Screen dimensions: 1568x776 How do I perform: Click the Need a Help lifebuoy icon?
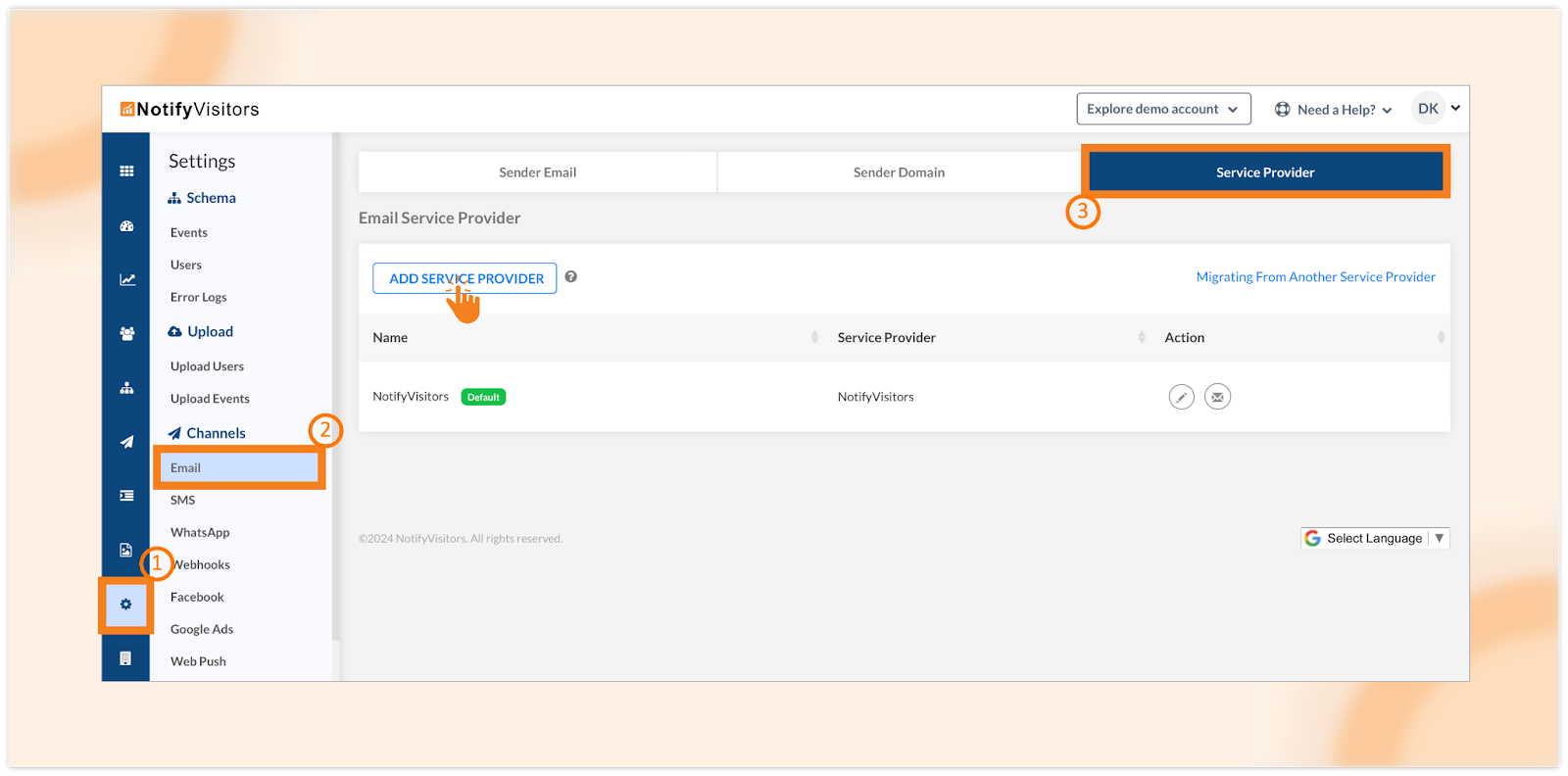(x=1282, y=110)
